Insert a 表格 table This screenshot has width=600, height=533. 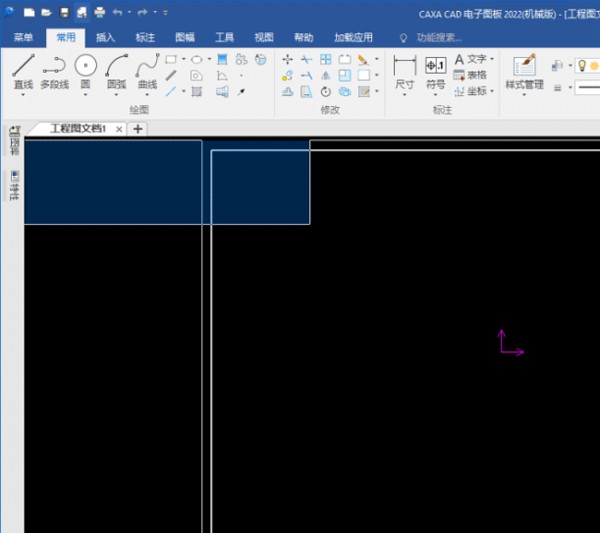click(470, 75)
